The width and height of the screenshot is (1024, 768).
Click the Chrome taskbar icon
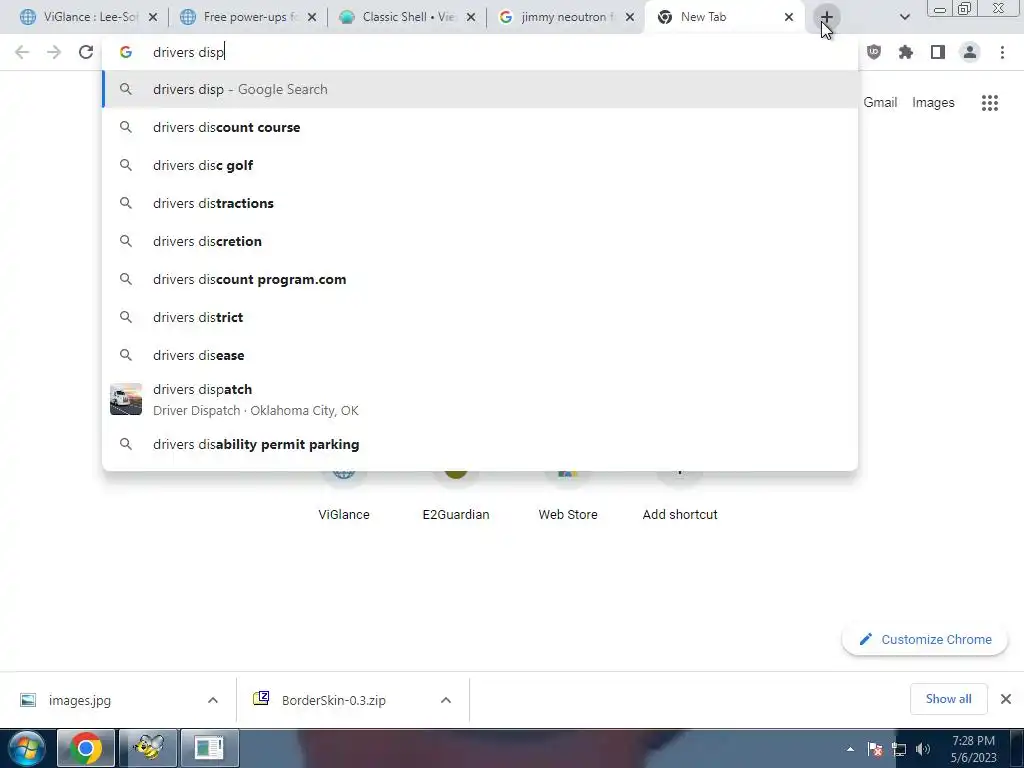86,748
